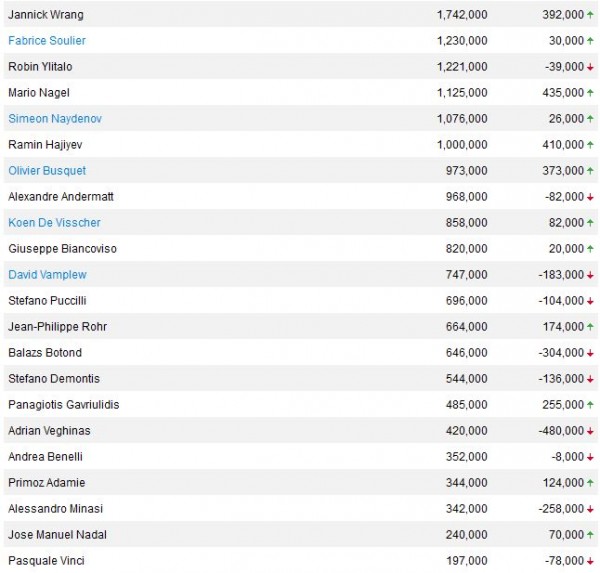Click red down arrow beside -39,000
Screen dimensions: 600x573
pyautogui.click(x=590, y=67)
